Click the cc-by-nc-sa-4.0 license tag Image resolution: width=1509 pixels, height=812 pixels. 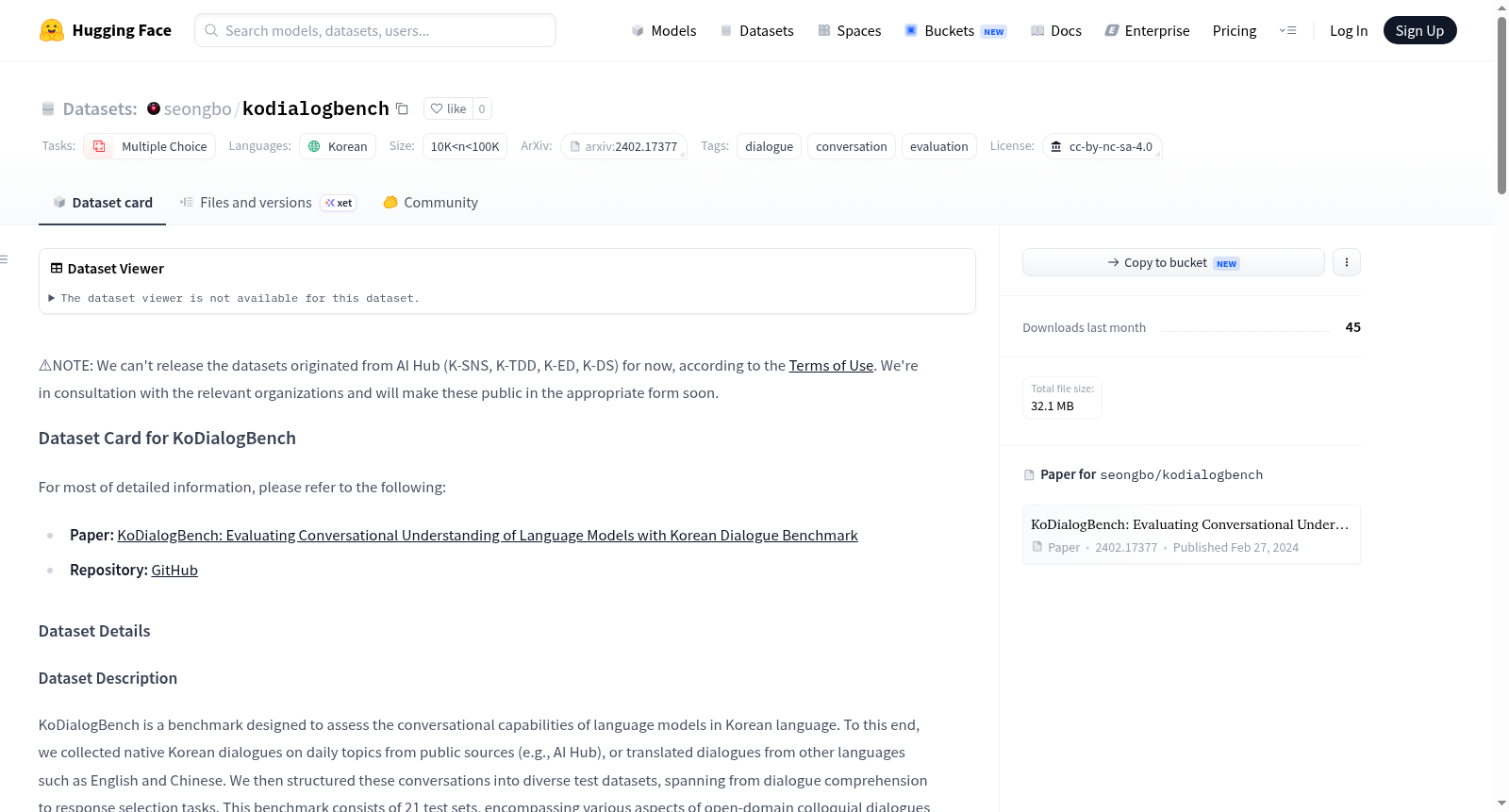[1103, 146]
